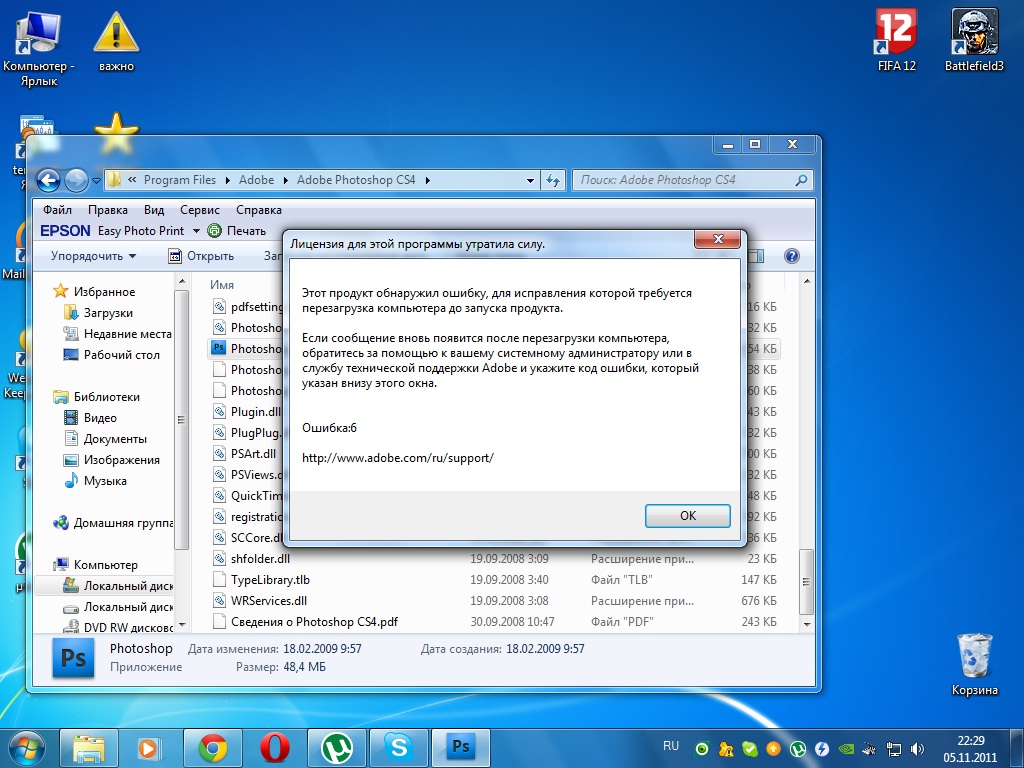Select the важно desktop icon
Image resolution: width=1024 pixels, height=768 pixels.
pyautogui.click(x=116, y=40)
